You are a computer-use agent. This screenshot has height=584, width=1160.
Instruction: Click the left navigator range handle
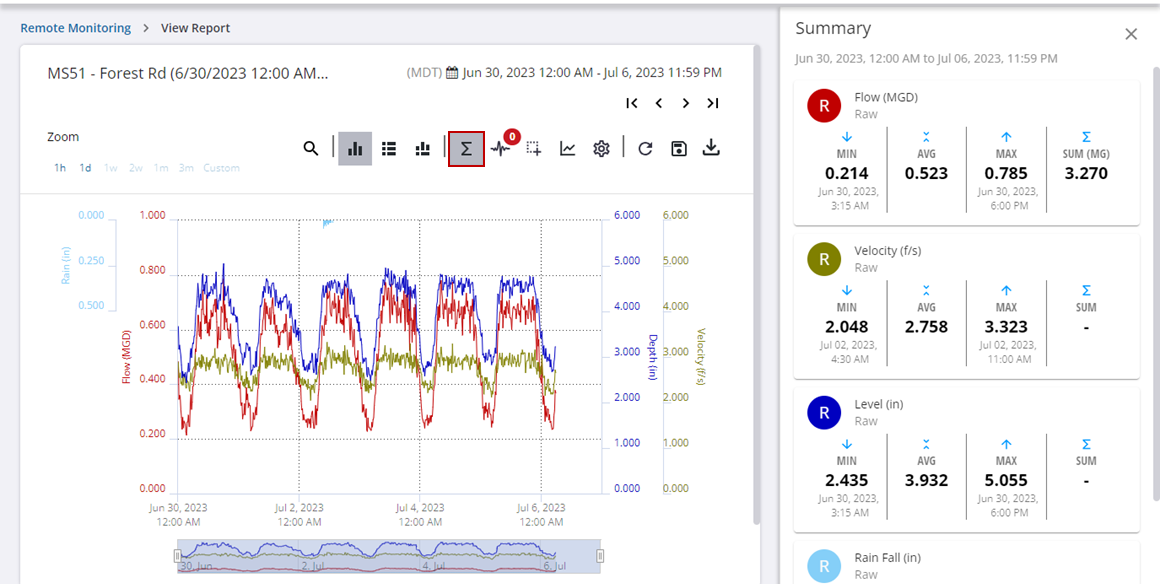click(177, 556)
